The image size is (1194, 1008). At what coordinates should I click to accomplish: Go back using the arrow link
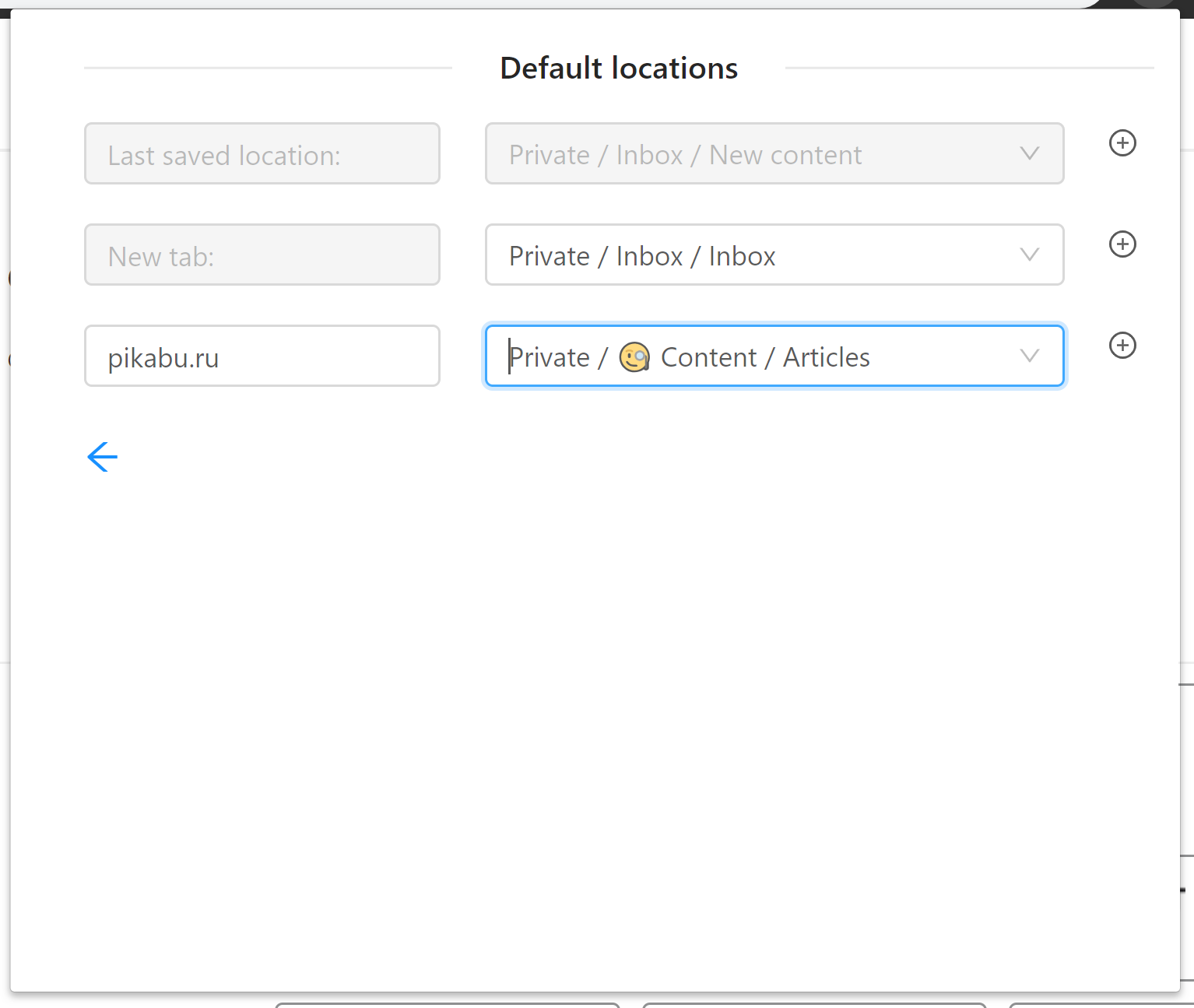pos(102,457)
